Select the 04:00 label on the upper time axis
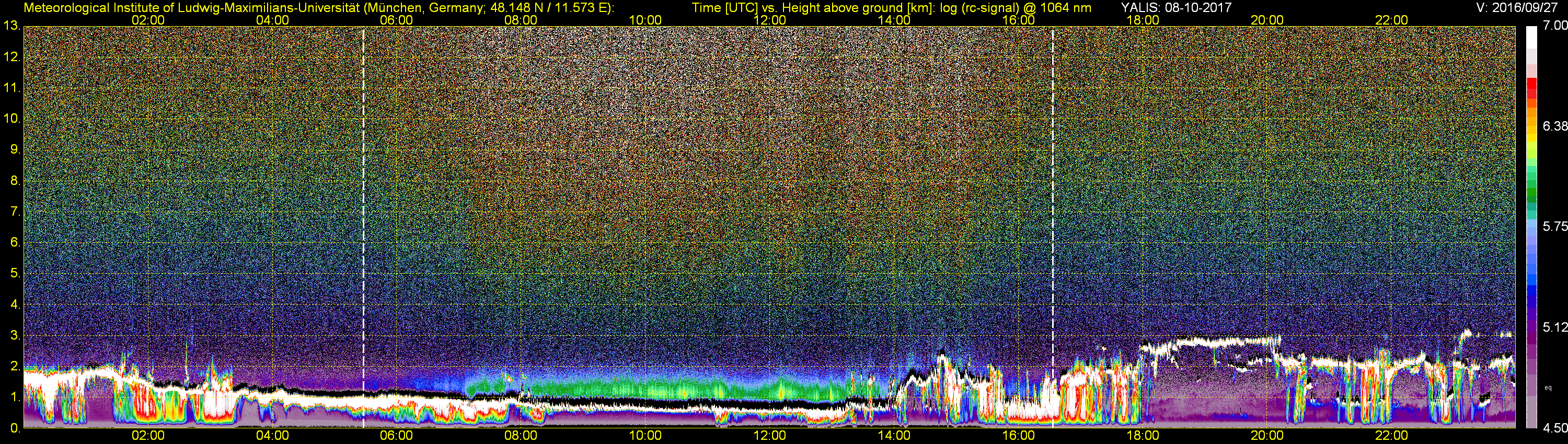This screenshot has height=444, width=1568. point(272,20)
